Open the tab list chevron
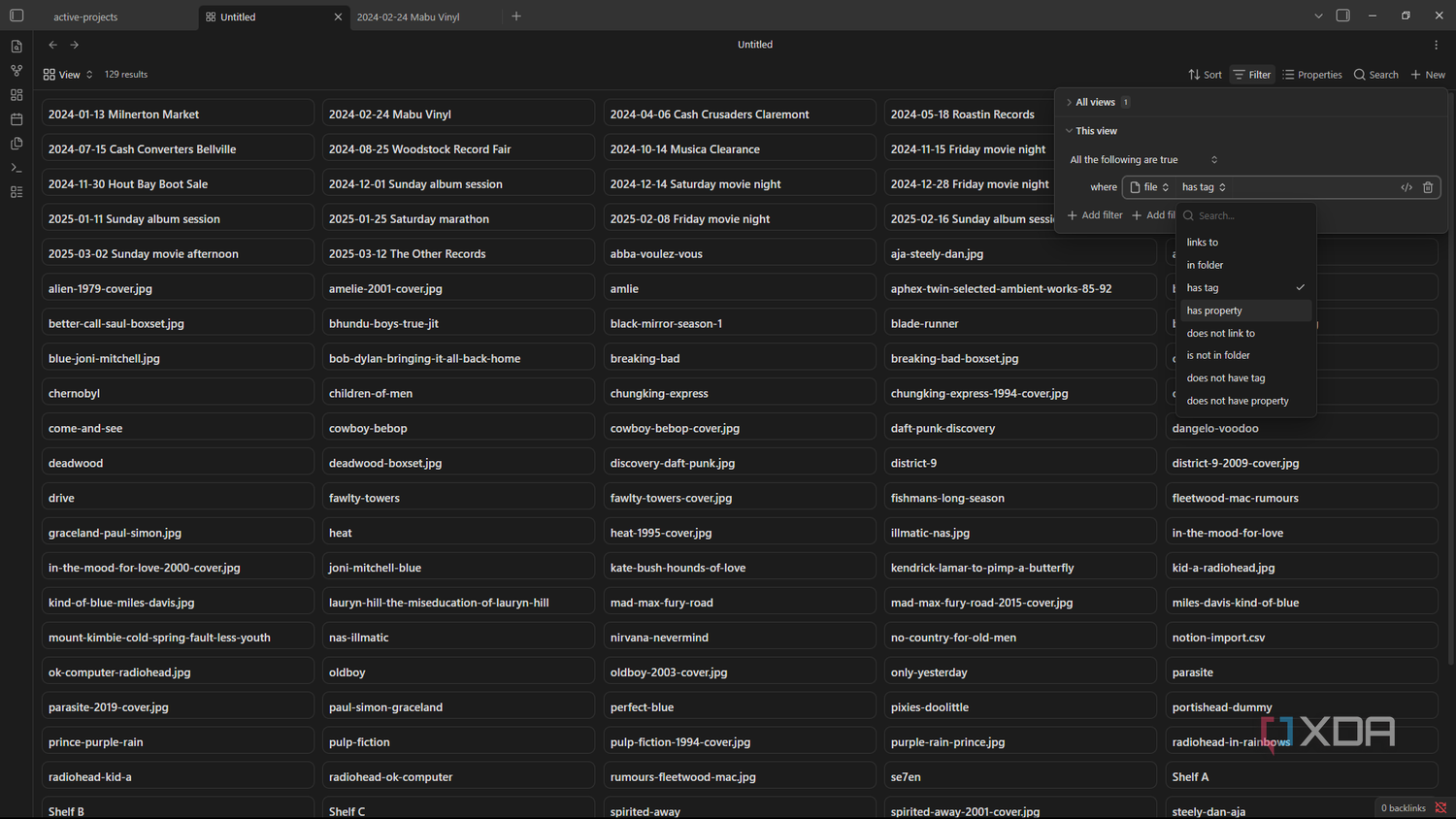This screenshot has width=1456, height=819. click(1318, 16)
